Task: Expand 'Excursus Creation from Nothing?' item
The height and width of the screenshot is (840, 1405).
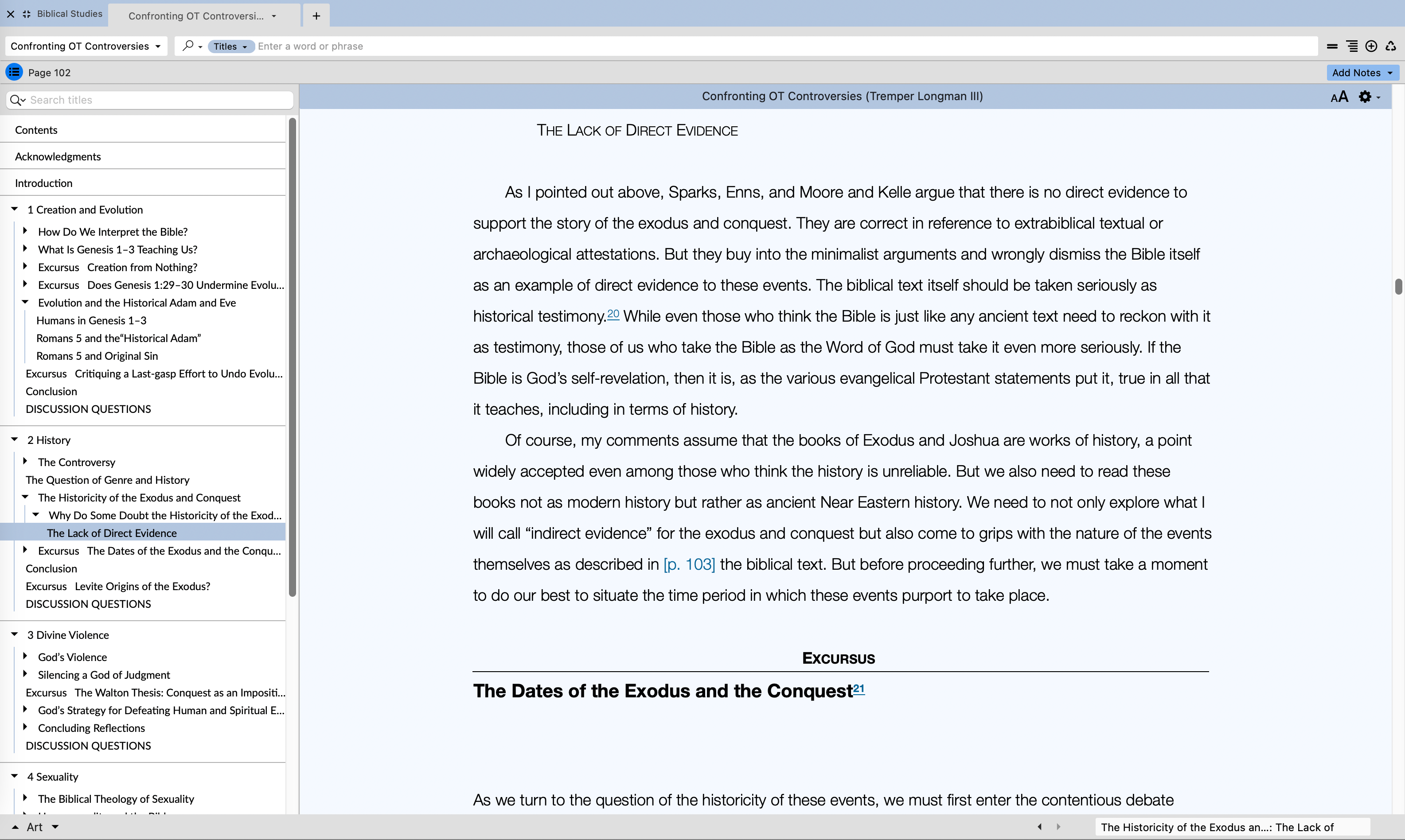Action: tap(25, 266)
